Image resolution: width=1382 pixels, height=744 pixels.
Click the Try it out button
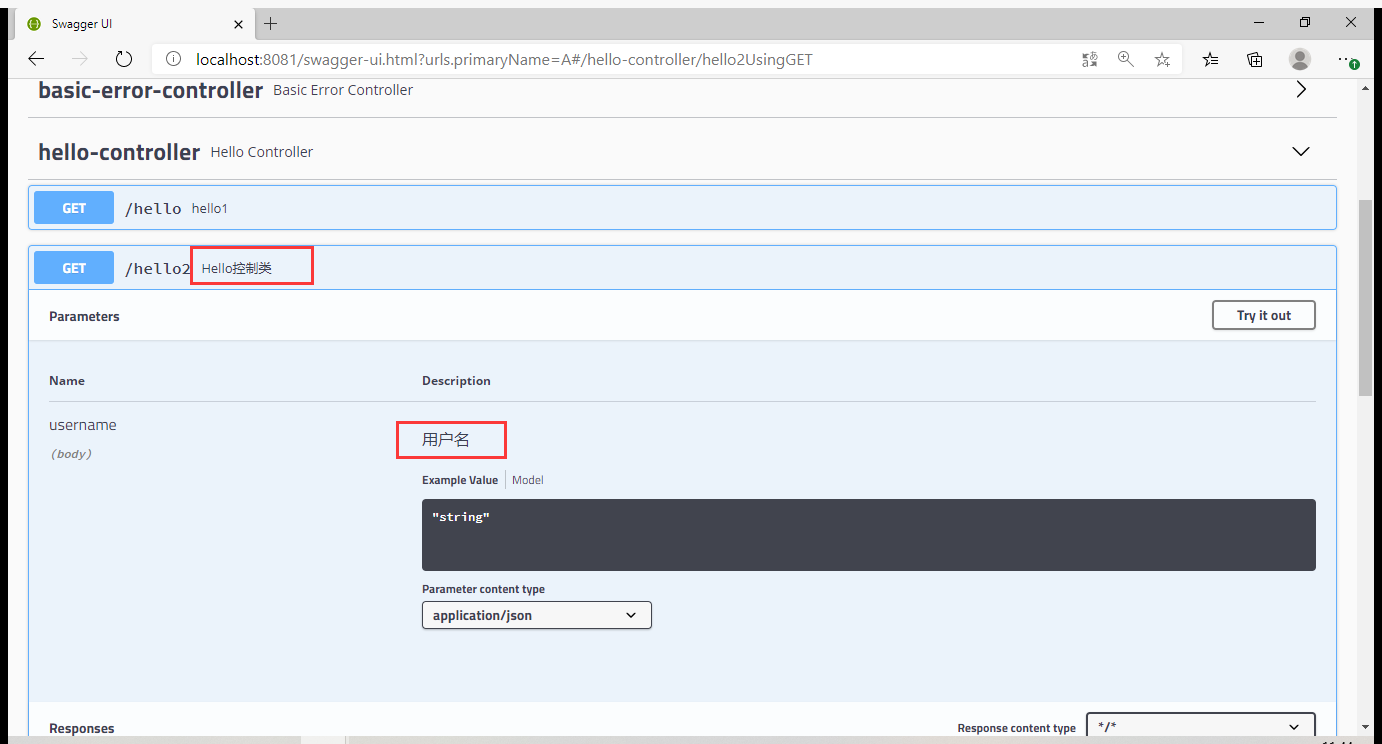(x=1264, y=316)
